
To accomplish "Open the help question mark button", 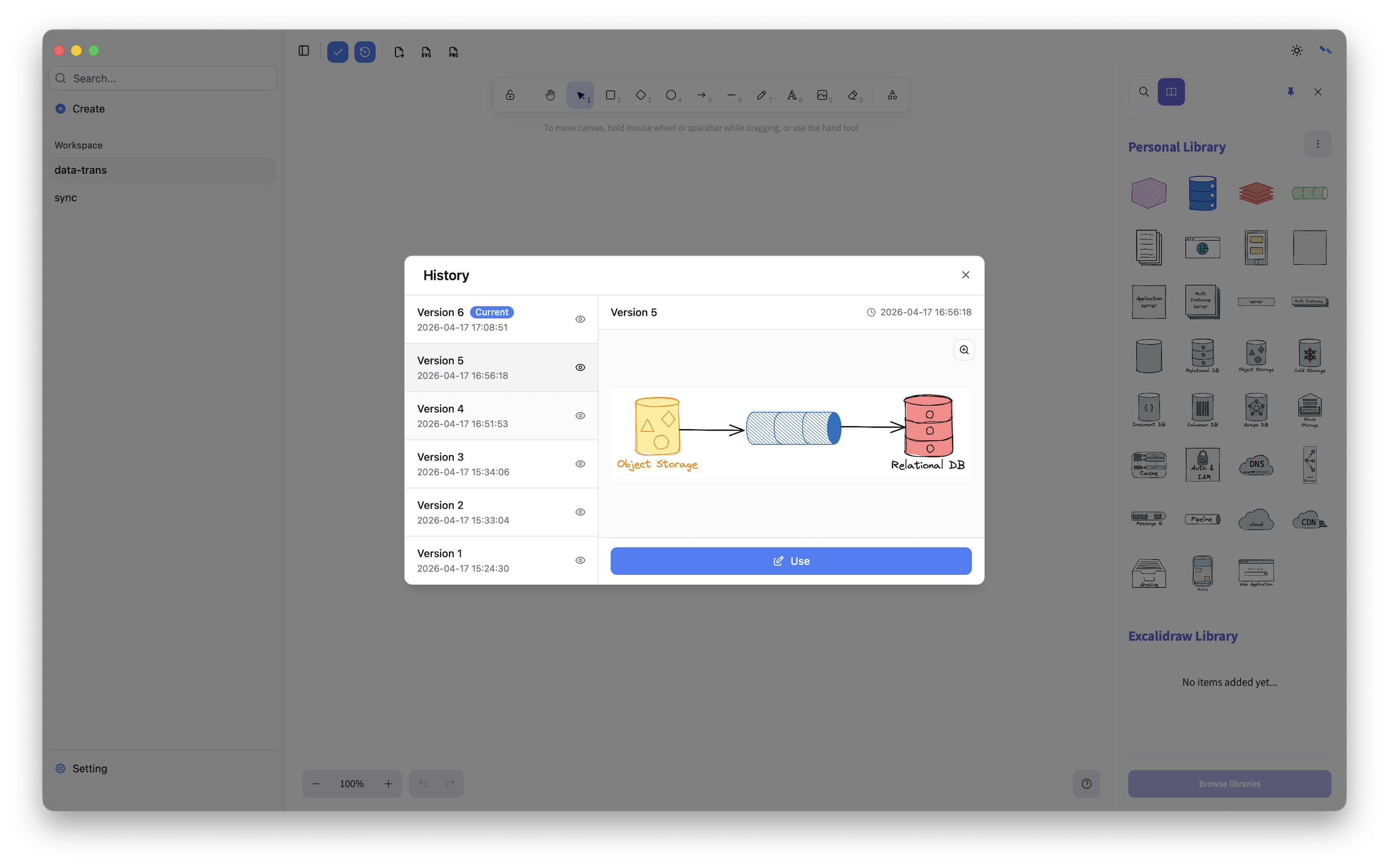I will click(x=1087, y=784).
